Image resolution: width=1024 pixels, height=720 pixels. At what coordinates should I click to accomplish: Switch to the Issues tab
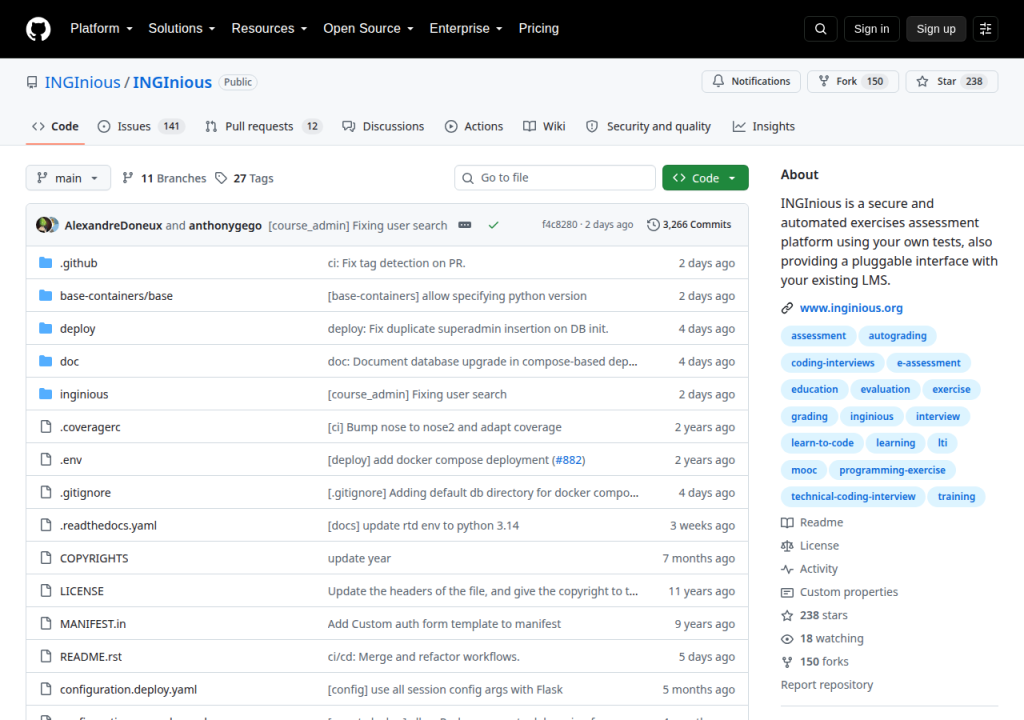tap(141, 126)
